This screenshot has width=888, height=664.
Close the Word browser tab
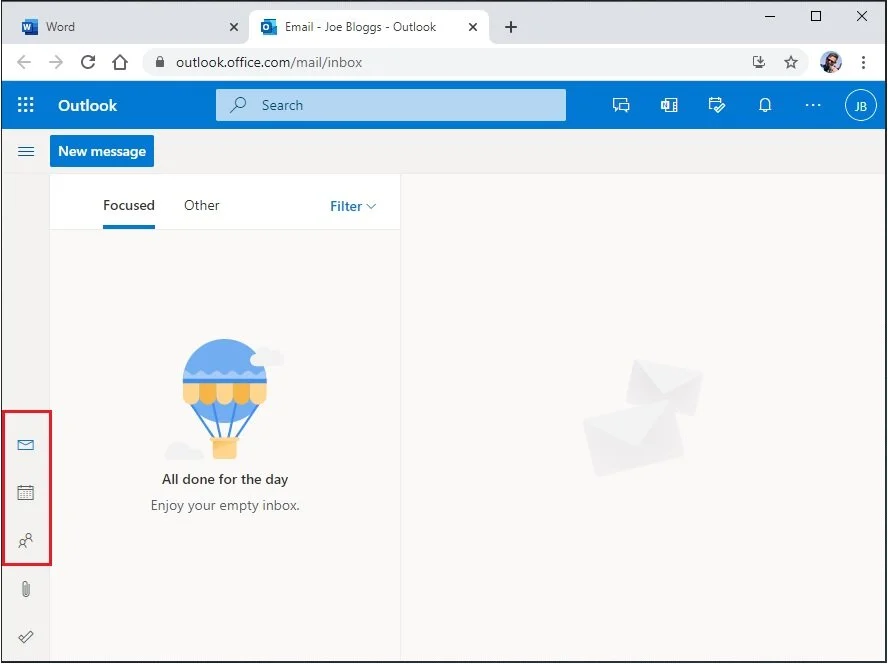tap(233, 27)
